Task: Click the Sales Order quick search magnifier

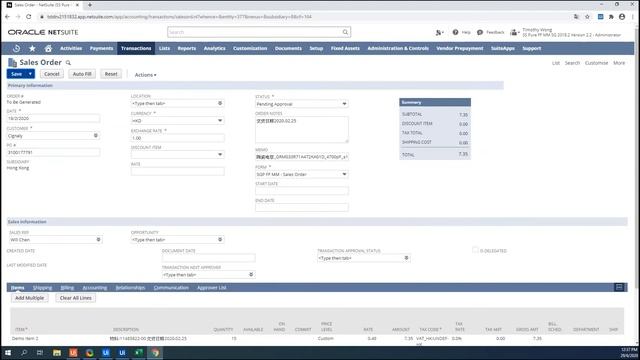Action: (x=68, y=63)
